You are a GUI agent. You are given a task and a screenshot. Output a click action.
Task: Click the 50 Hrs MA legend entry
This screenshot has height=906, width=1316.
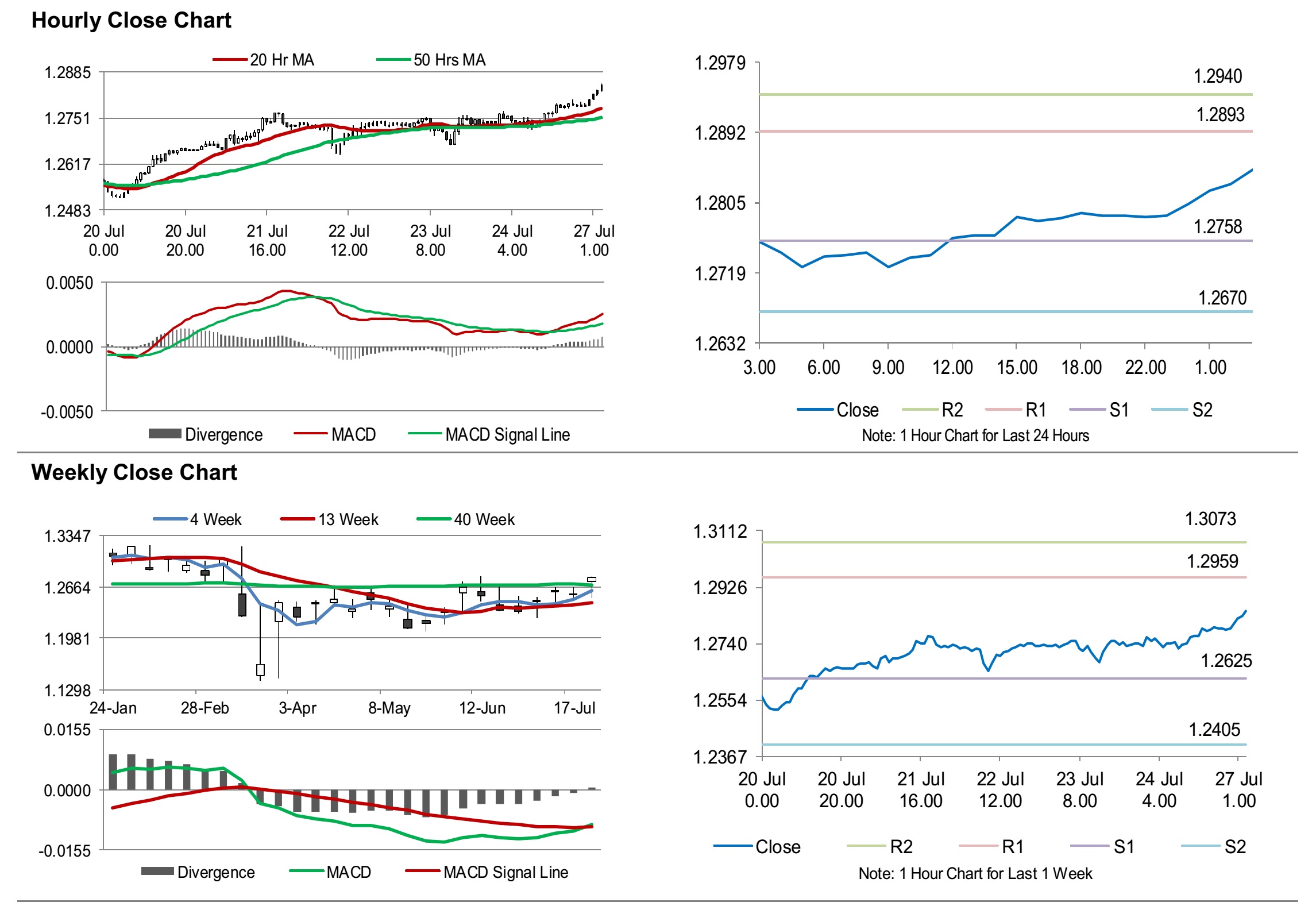(x=449, y=60)
